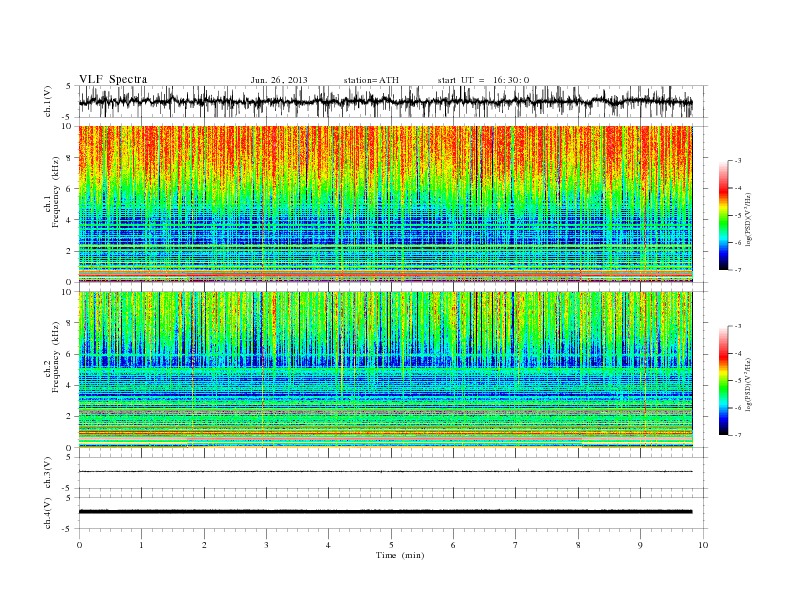This screenshot has width=792, height=612.
Task: Click the ch.2 "Frequency (kHz)" axis label
Action: [56, 357]
